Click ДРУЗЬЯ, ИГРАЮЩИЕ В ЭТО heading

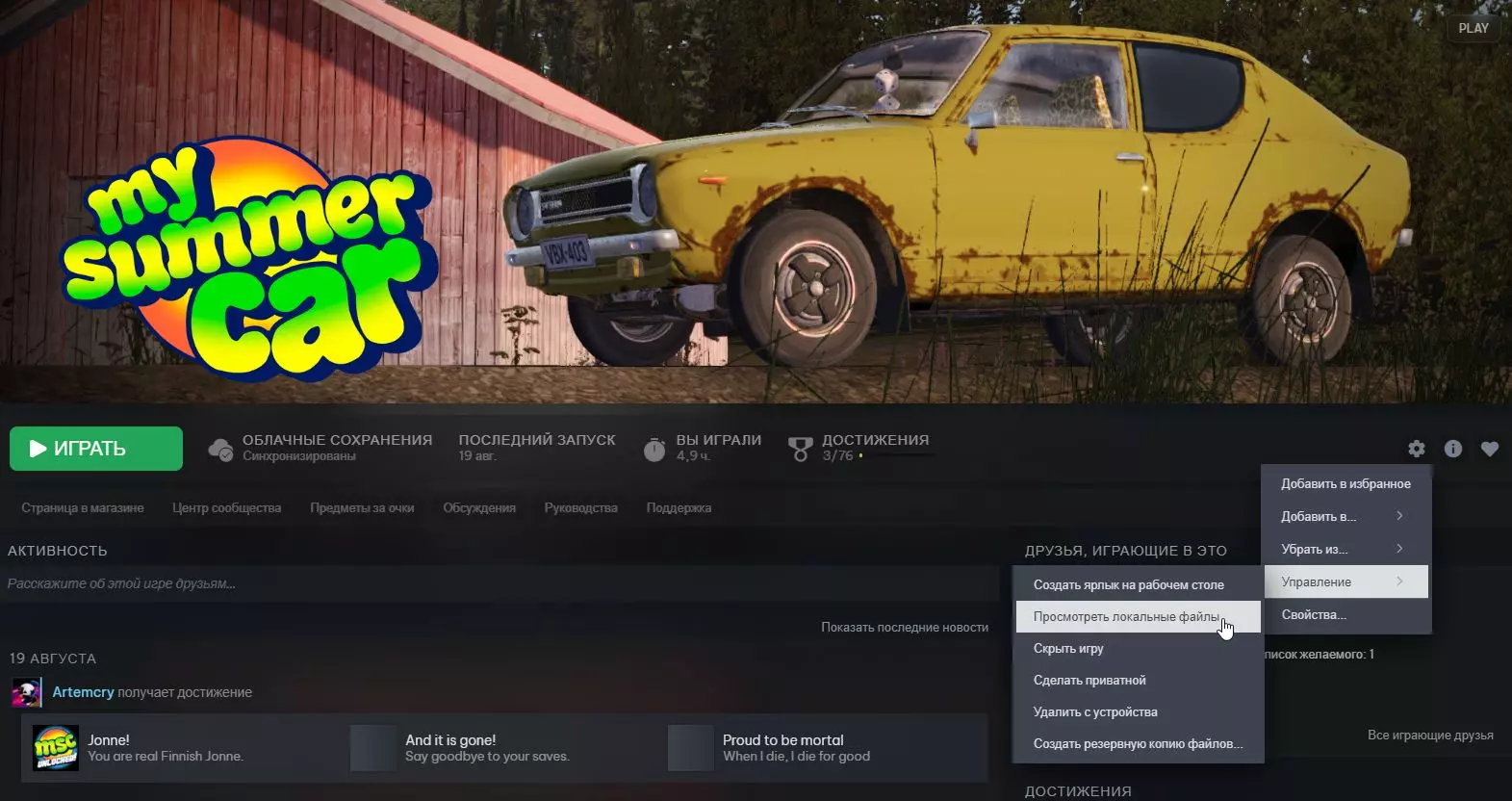coord(1126,551)
